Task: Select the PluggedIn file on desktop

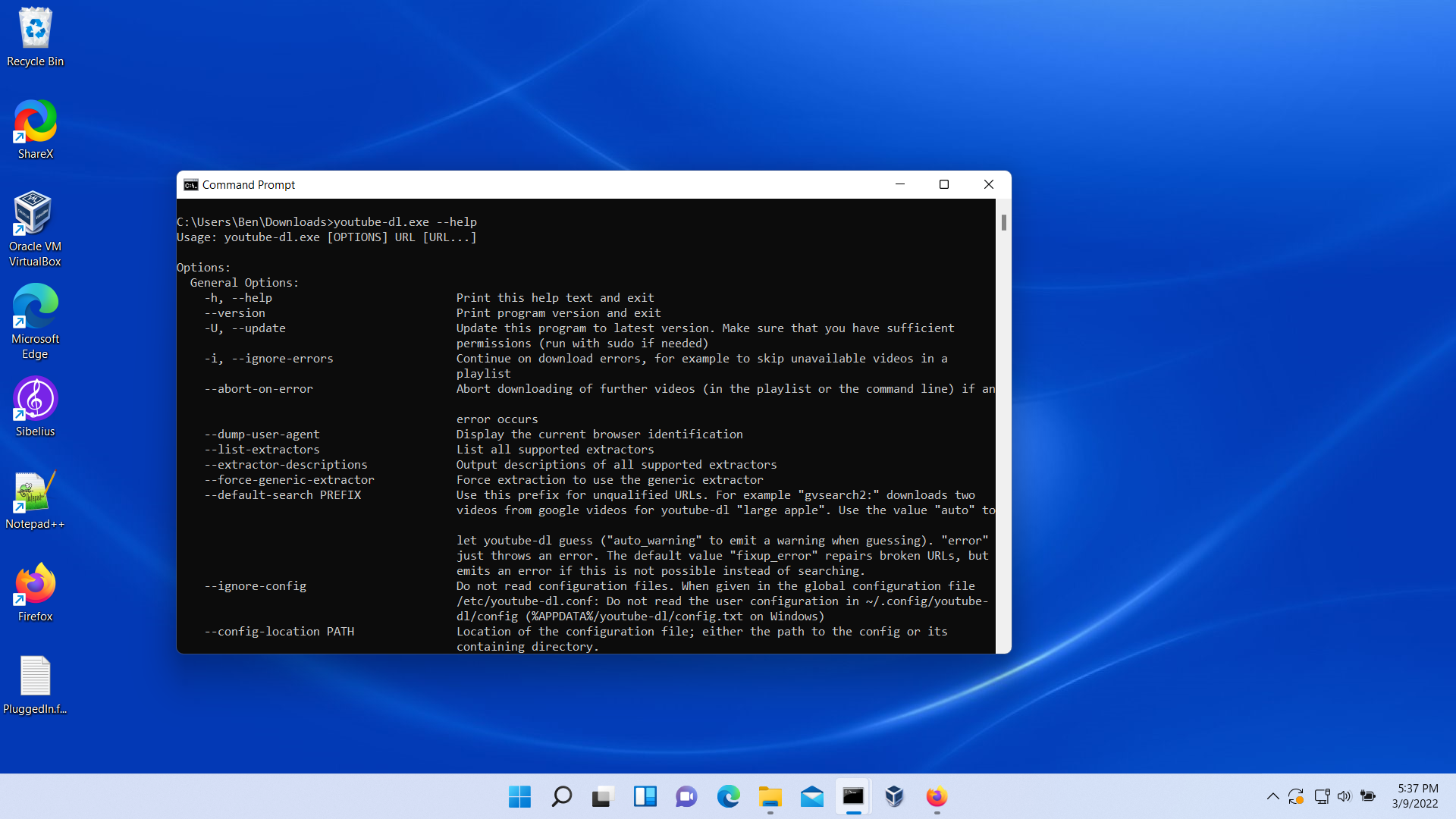Action: [x=35, y=684]
